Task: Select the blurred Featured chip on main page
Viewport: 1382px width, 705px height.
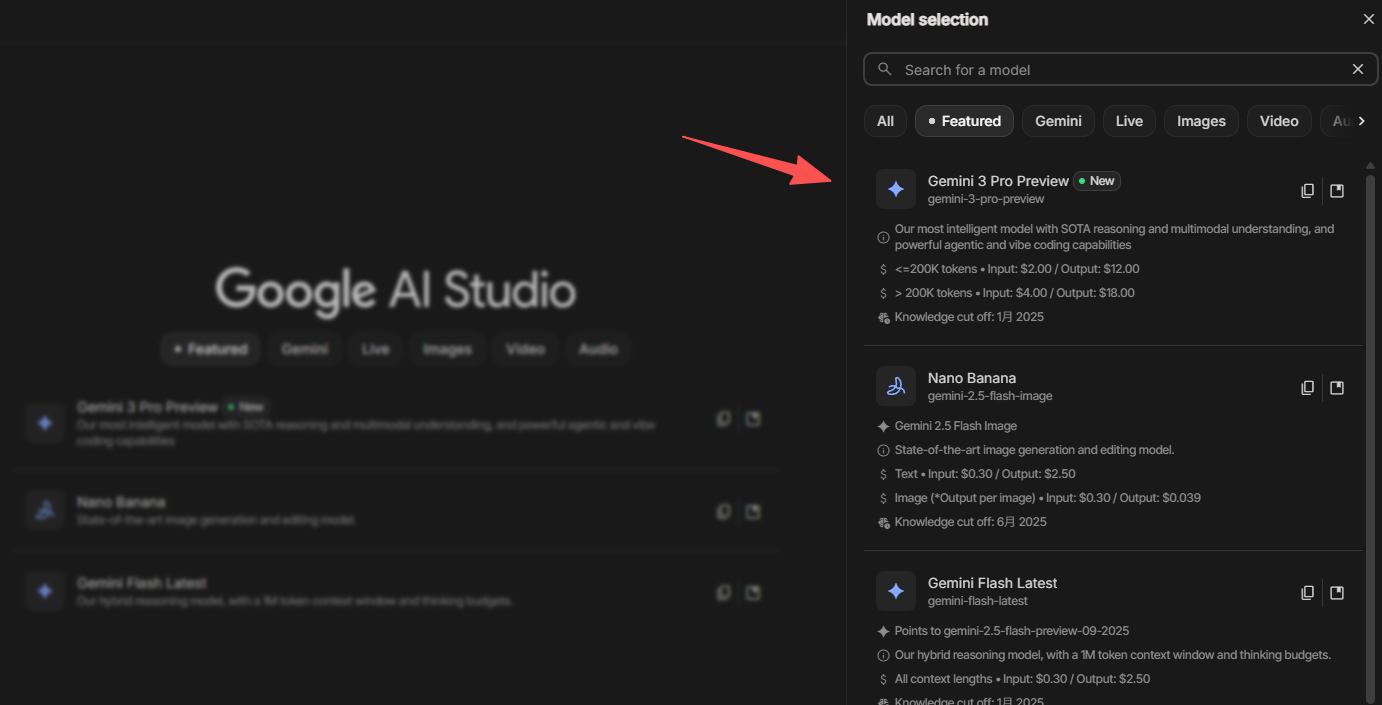Action: pyautogui.click(x=211, y=349)
